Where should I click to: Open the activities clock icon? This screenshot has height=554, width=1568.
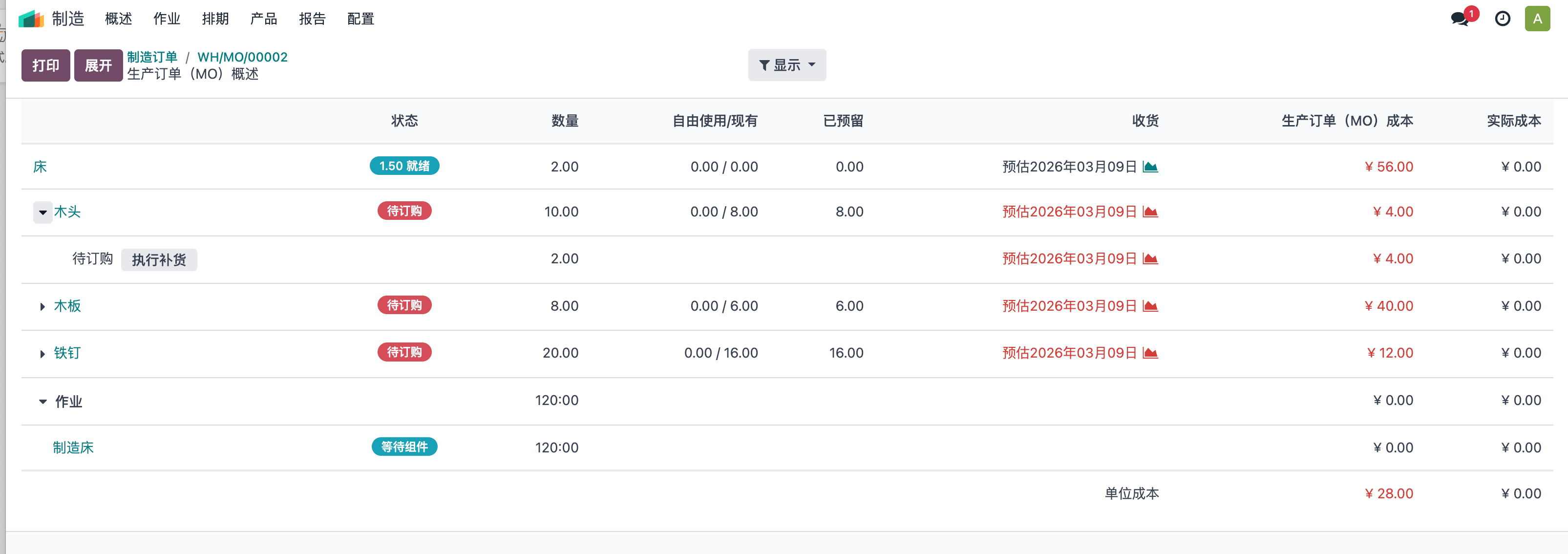click(x=1502, y=19)
